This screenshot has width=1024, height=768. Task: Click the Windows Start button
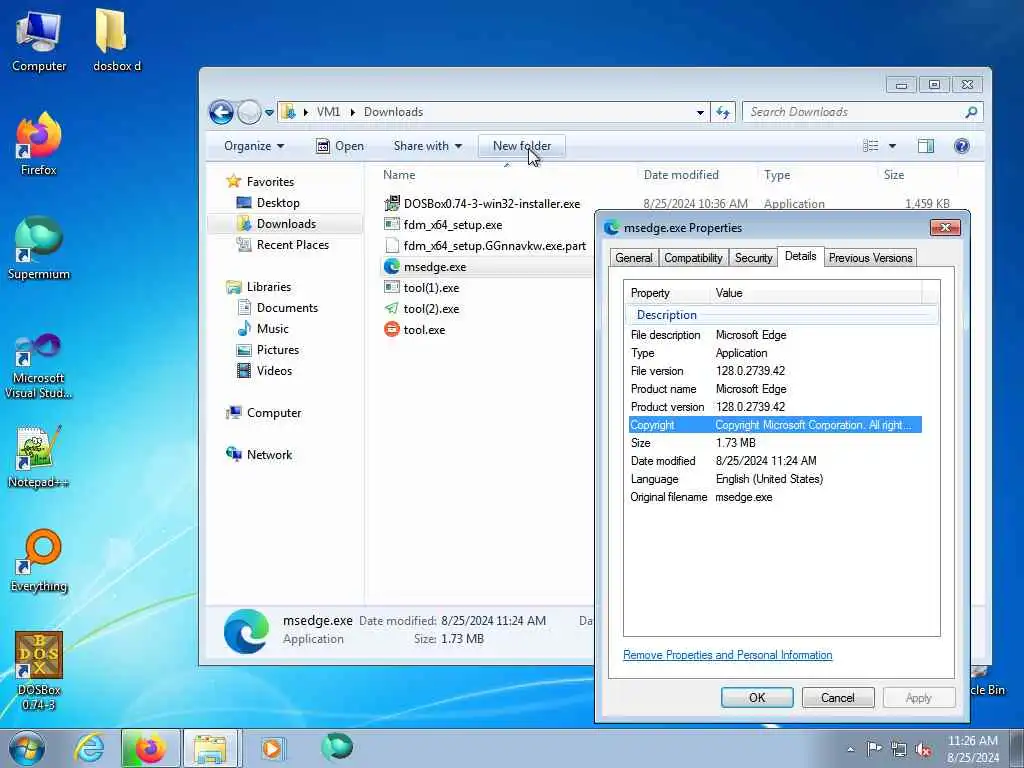tap(27, 748)
